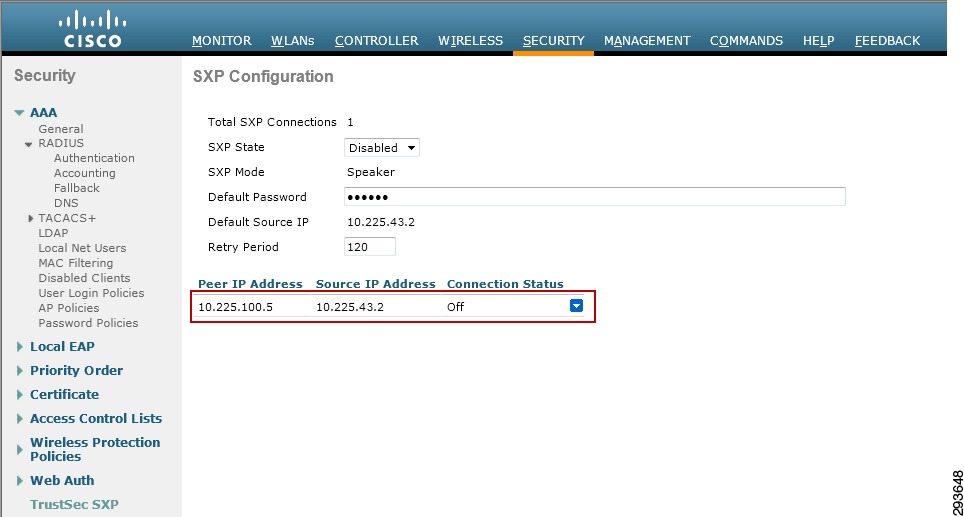The height and width of the screenshot is (517, 964).
Task: Open the COMMANDS menu
Action: pyautogui.click(x=746, y=41)
